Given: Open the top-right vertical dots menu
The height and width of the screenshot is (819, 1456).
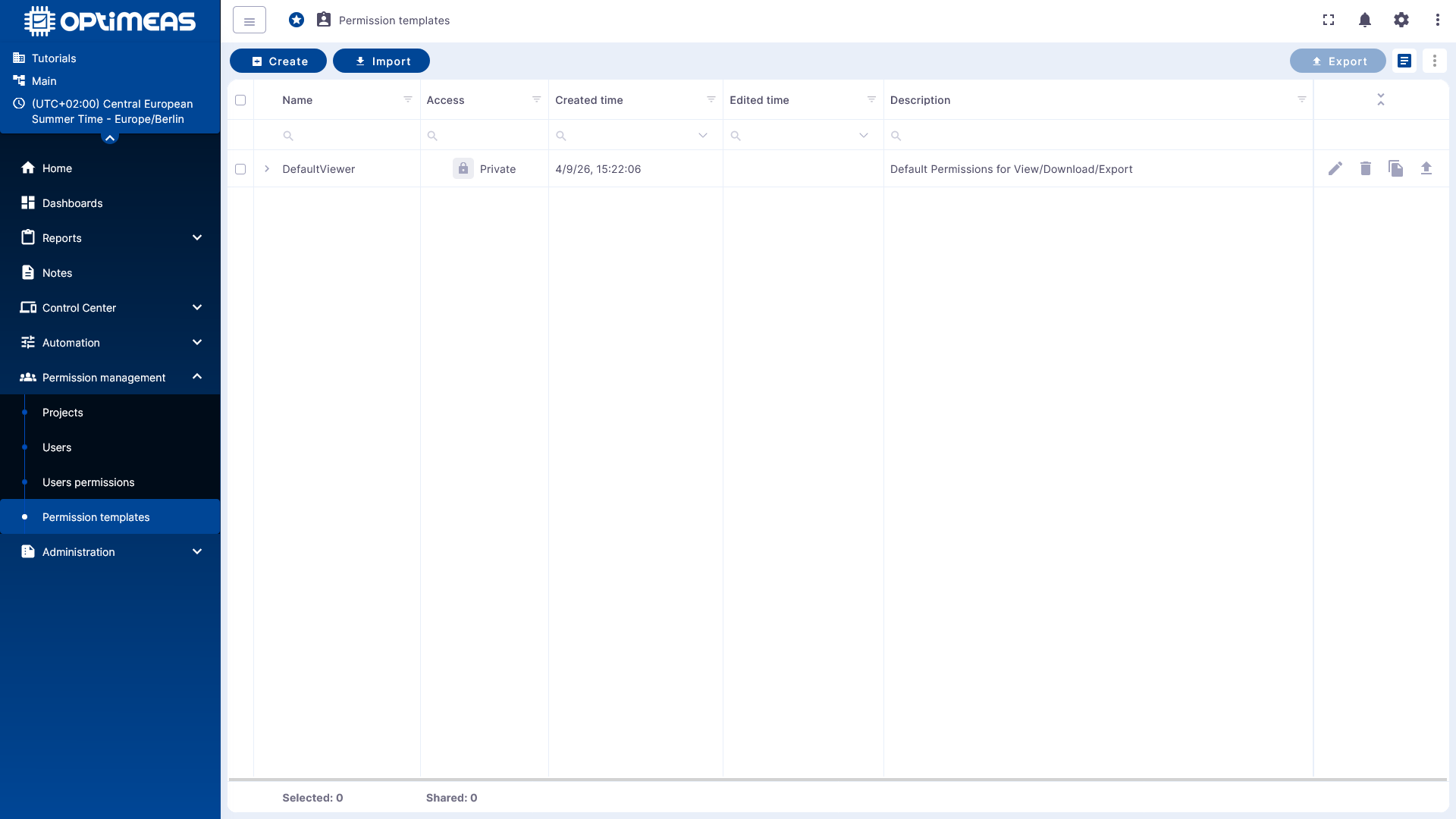Looking at the screenshot, I should pos(1438,20).
